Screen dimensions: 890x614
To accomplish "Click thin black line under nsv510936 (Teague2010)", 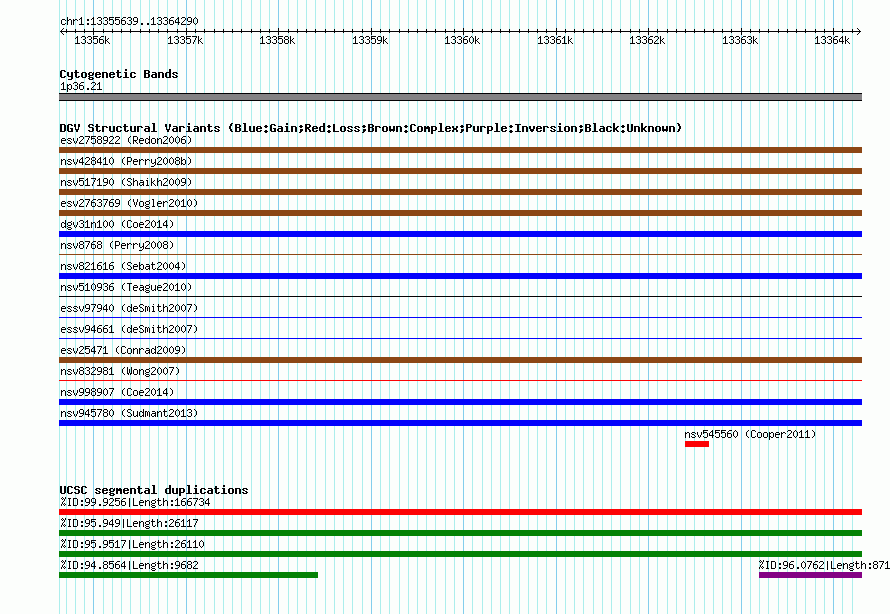I will point(460,296).
